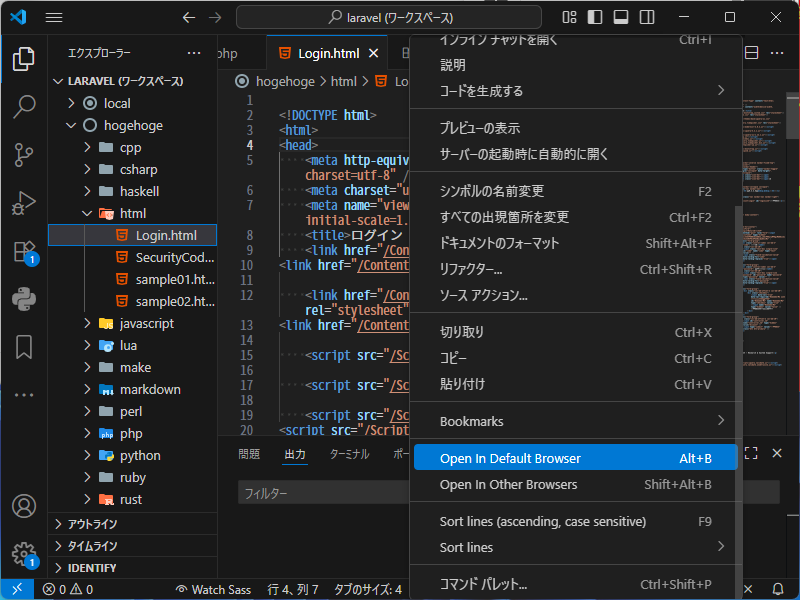Click the error and warning count indicator

click(68, 589)
